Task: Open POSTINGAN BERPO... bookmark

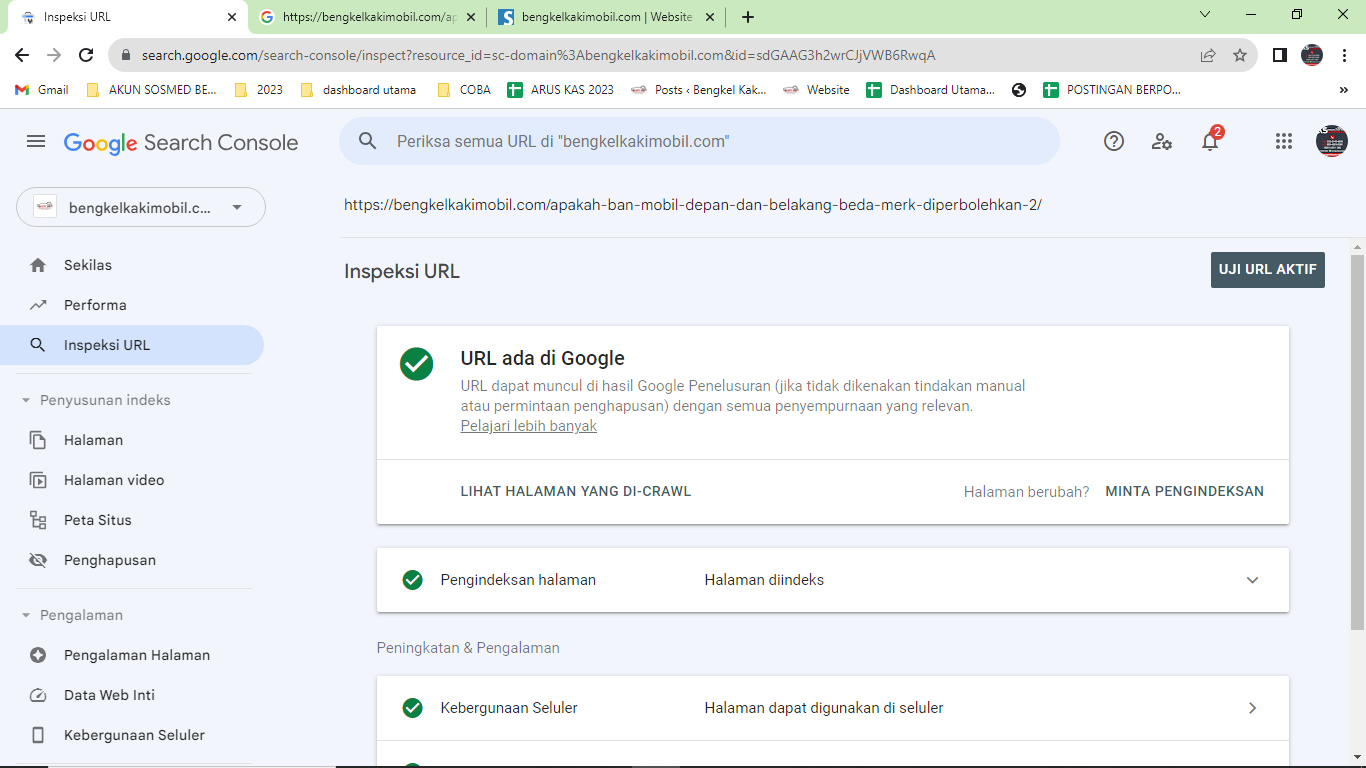Action: point(1112,90)
